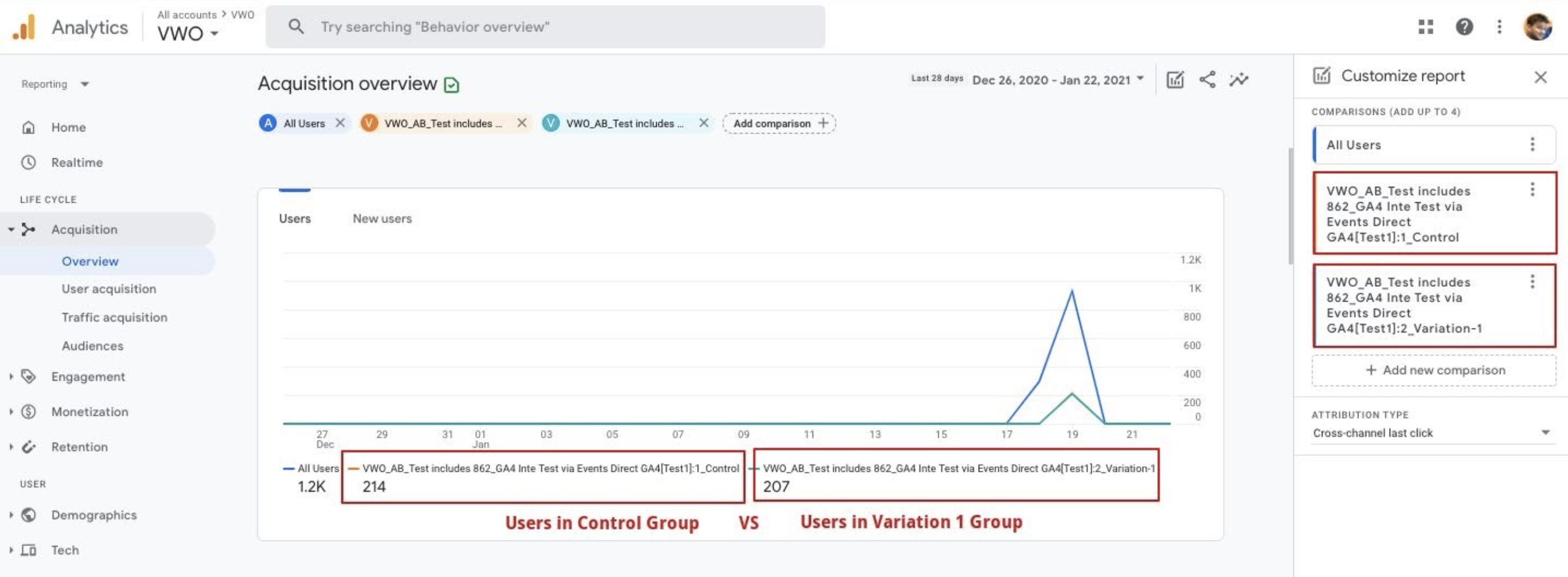Expand the Monetization section arrow

[11, 412]
